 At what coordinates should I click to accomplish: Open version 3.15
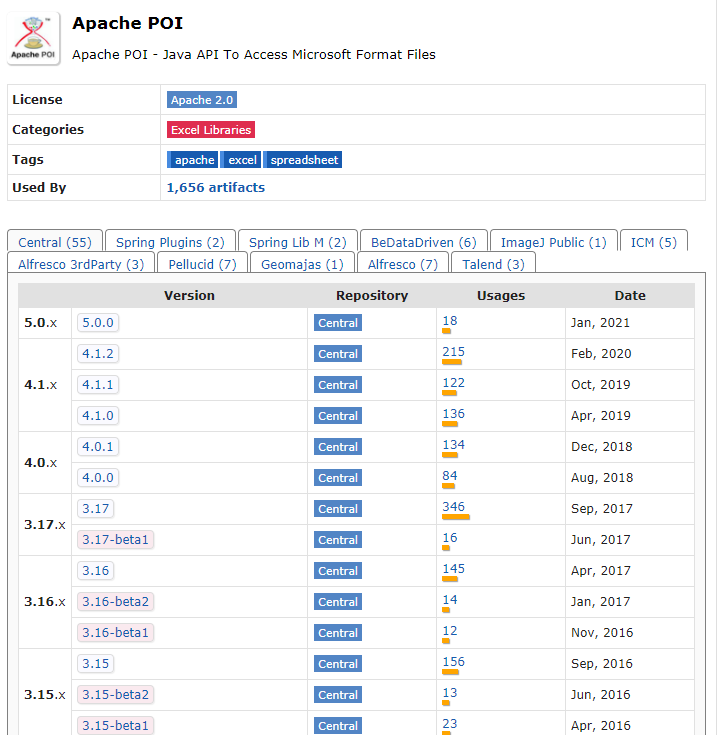[95, 663]
